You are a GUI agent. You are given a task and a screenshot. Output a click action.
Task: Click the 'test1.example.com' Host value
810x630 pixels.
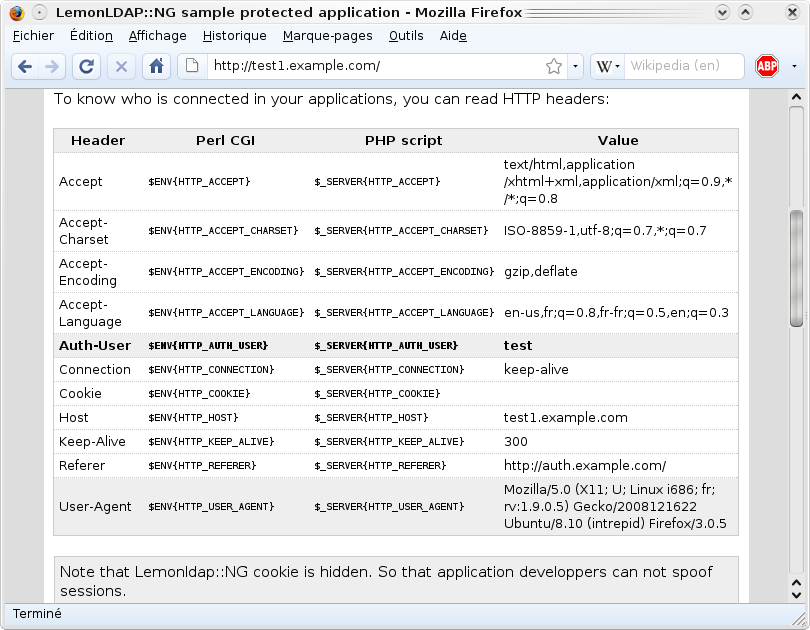pos(566,418)
